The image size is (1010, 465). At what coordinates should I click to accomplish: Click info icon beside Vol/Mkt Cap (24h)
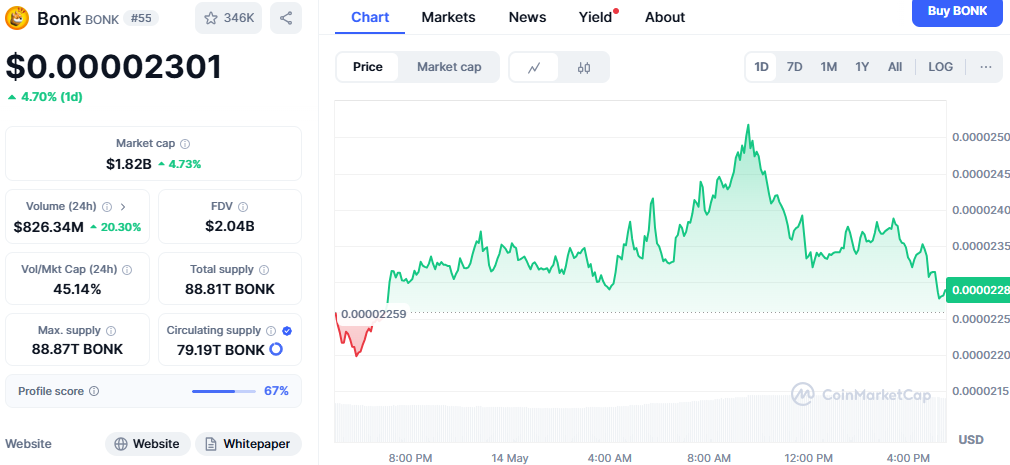pyautogui.click(x=128, y=270)
